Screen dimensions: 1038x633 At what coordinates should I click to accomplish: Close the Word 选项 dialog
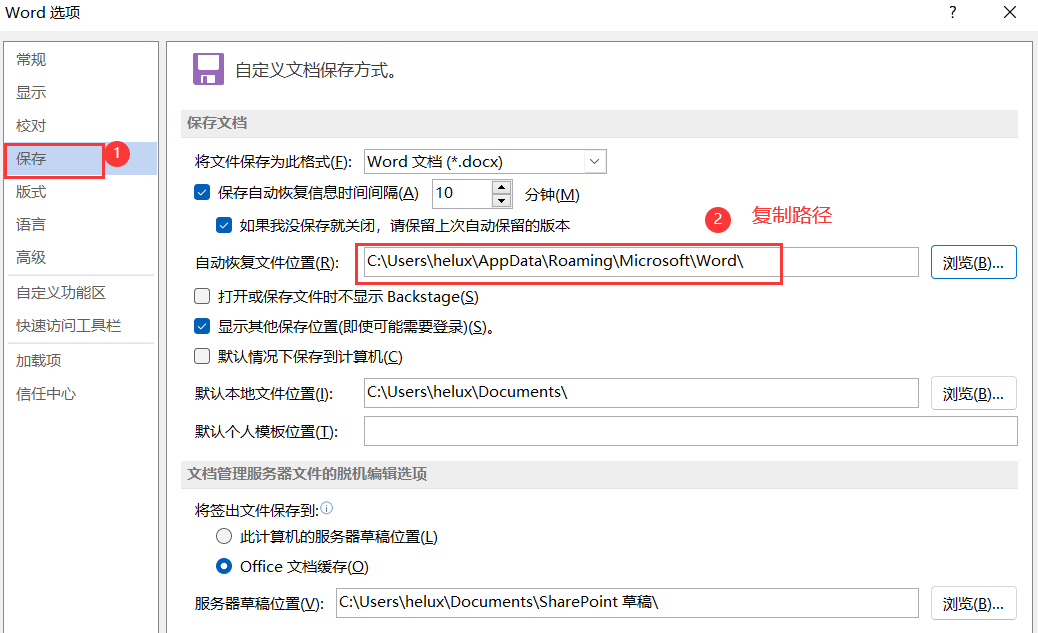(x=1010, y=13)
